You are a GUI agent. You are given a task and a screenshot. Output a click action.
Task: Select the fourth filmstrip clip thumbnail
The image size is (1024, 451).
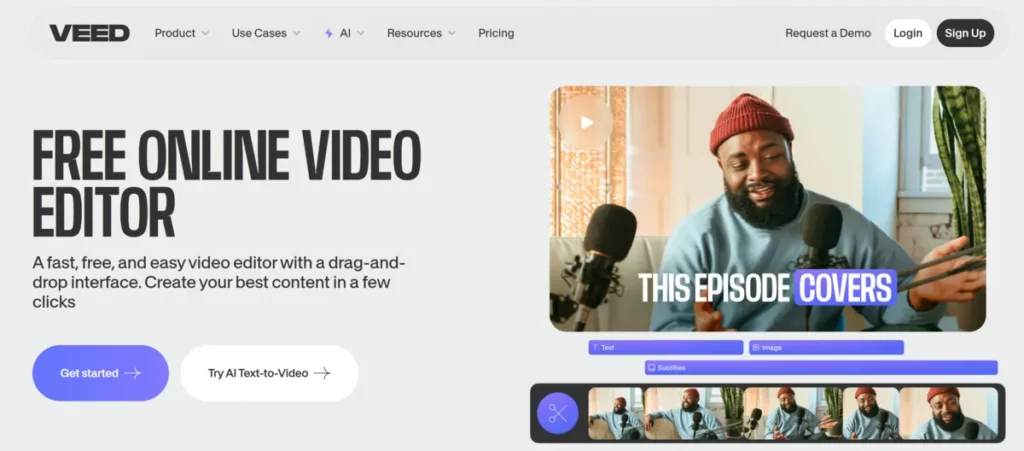[x=871, y=414]
